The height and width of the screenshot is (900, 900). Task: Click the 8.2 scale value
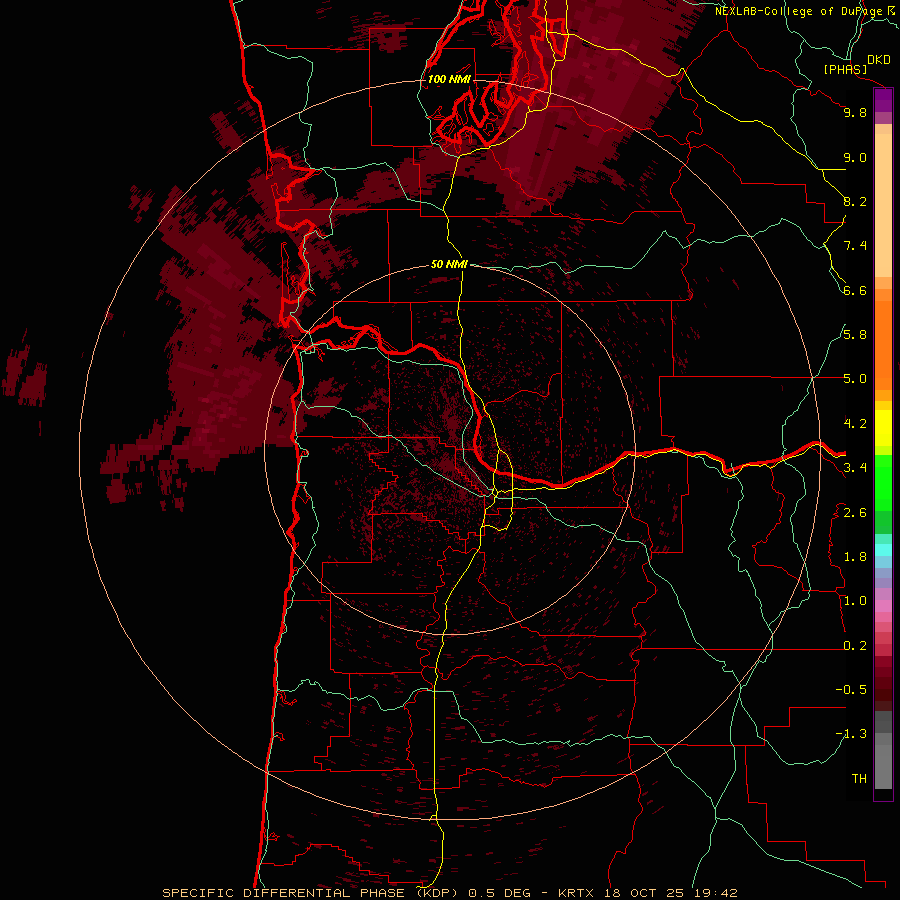point(855,201)
